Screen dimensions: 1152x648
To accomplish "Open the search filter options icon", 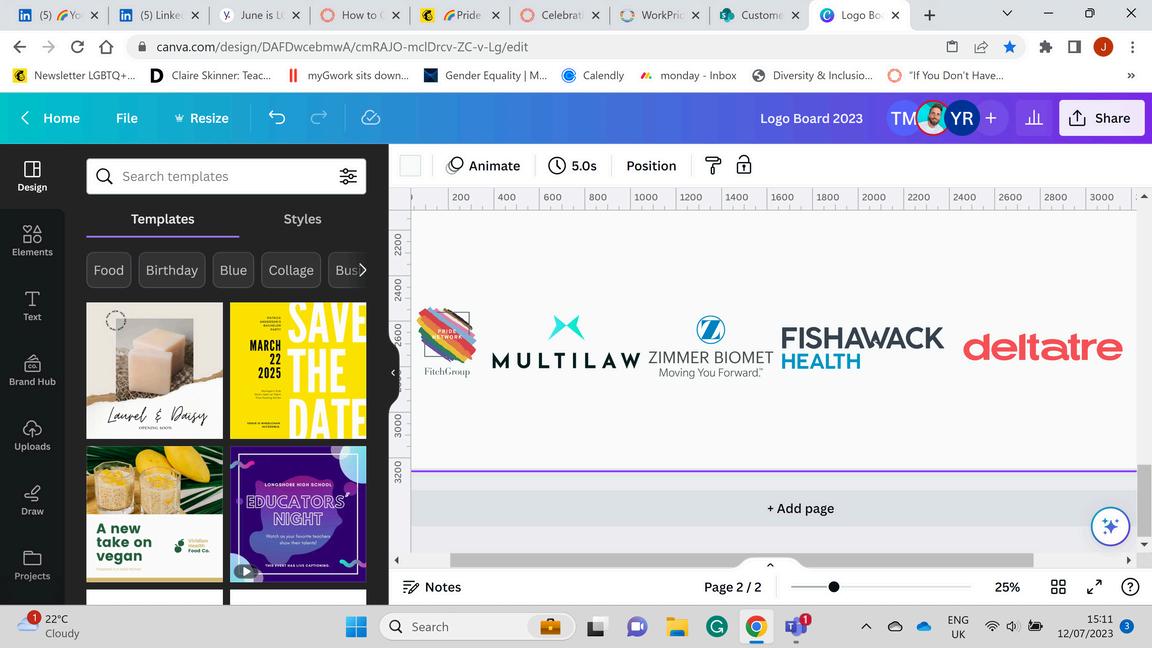I will coord(348,176).
